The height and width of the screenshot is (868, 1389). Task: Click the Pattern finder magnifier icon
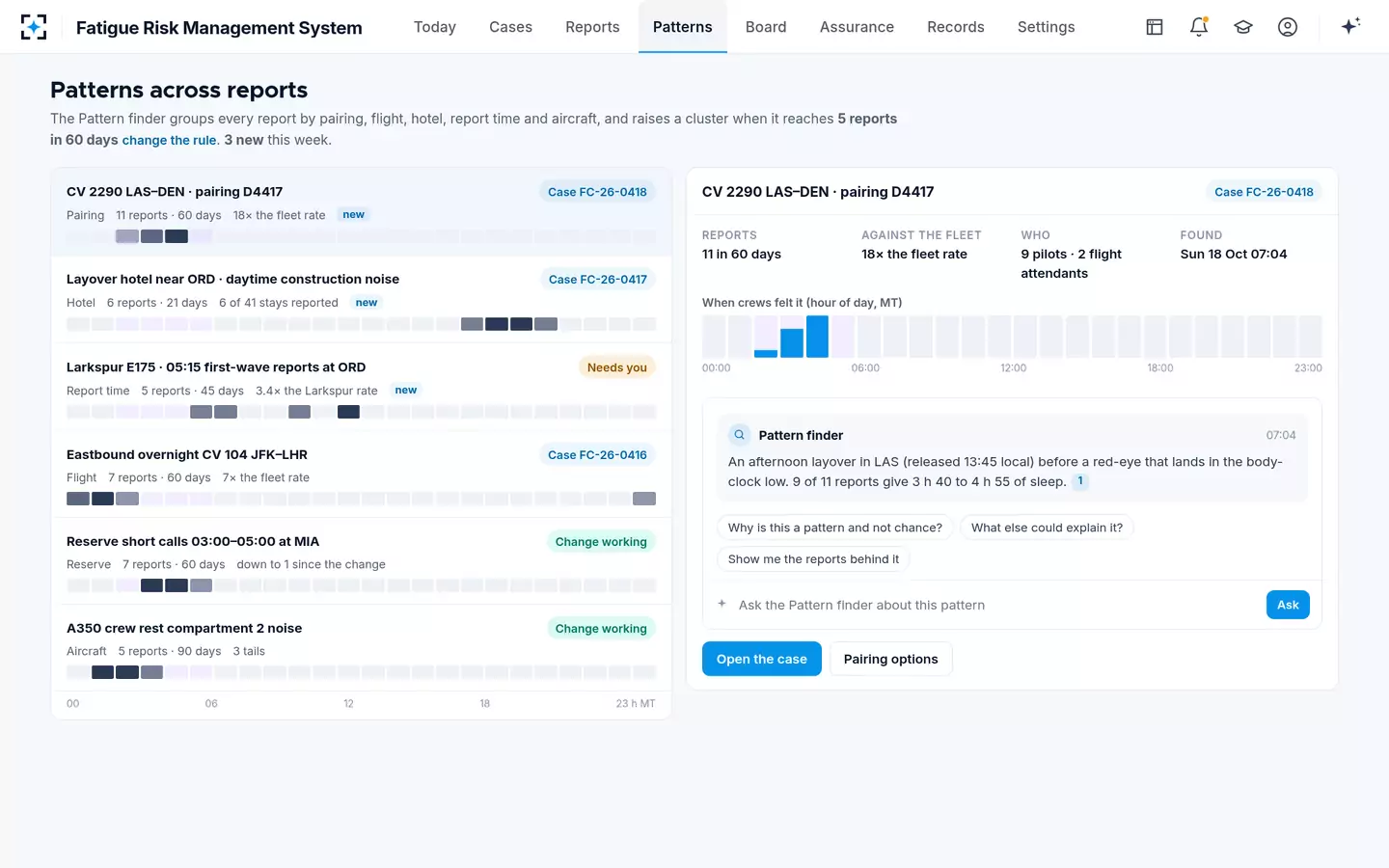click(739, 435)
